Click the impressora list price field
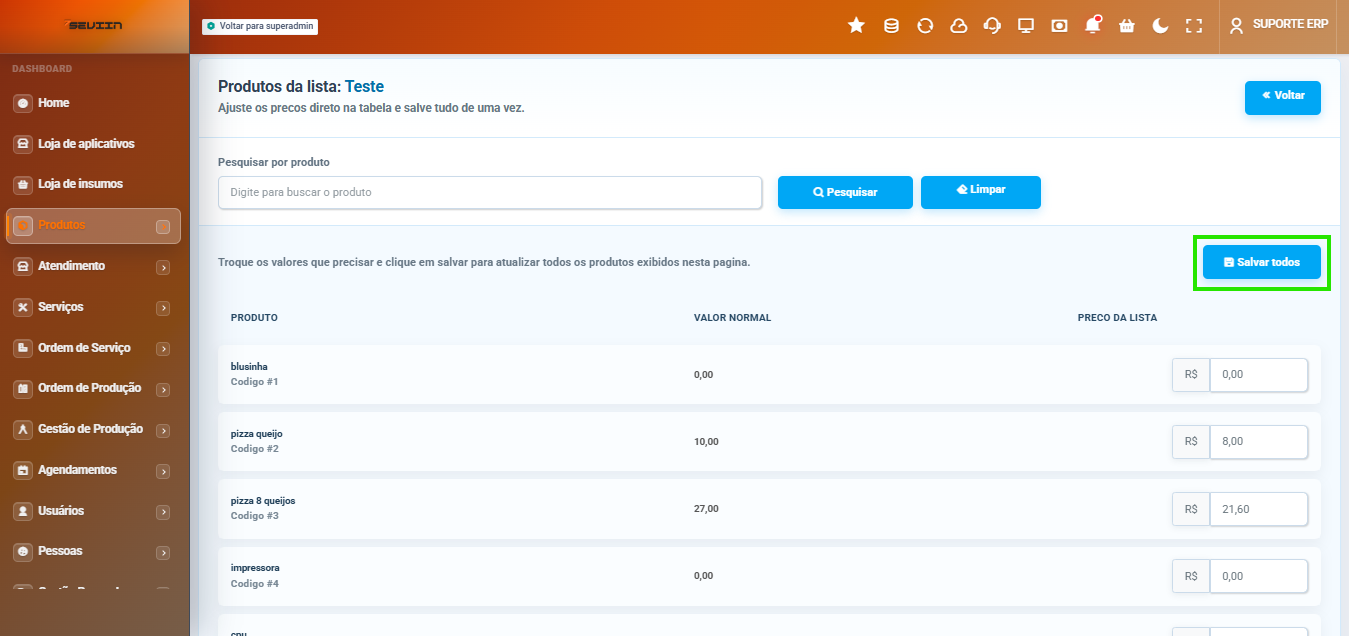Screen dimensions: 1349x636 [1259, 576]
